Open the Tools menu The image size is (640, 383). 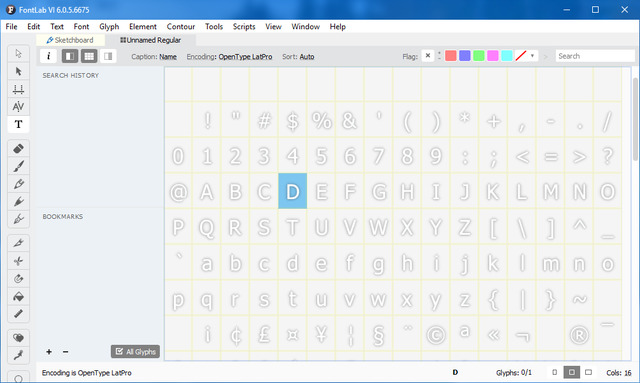[x=214, y=27]
